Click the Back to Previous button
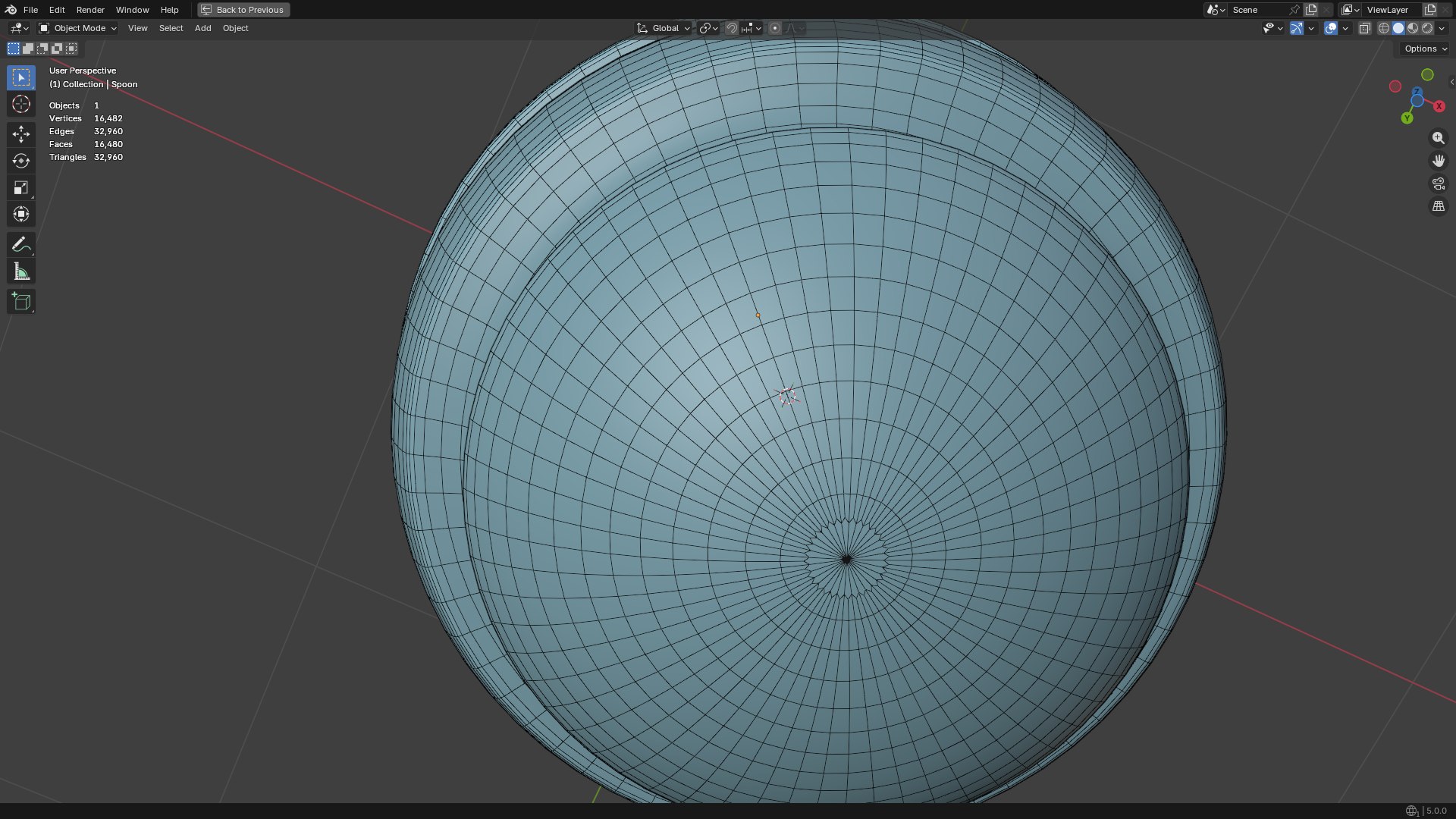Screen dimensions: 1456x819 pos(243,10)
